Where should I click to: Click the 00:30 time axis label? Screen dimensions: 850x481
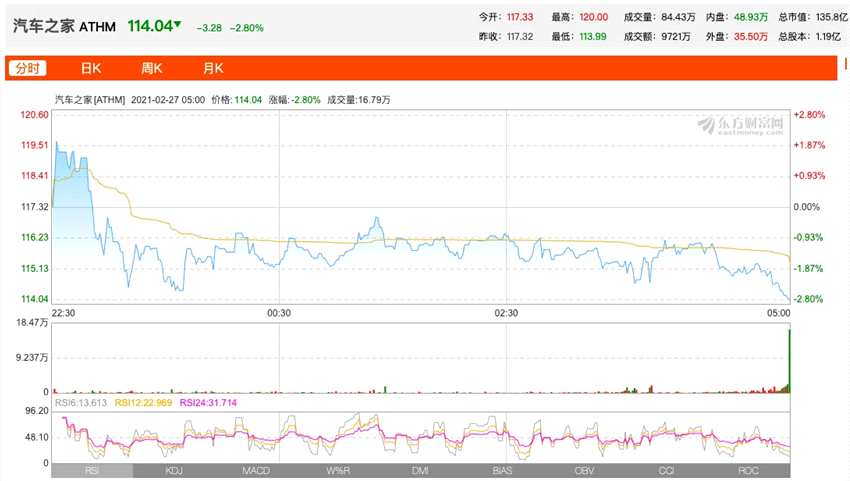(279, 313)
